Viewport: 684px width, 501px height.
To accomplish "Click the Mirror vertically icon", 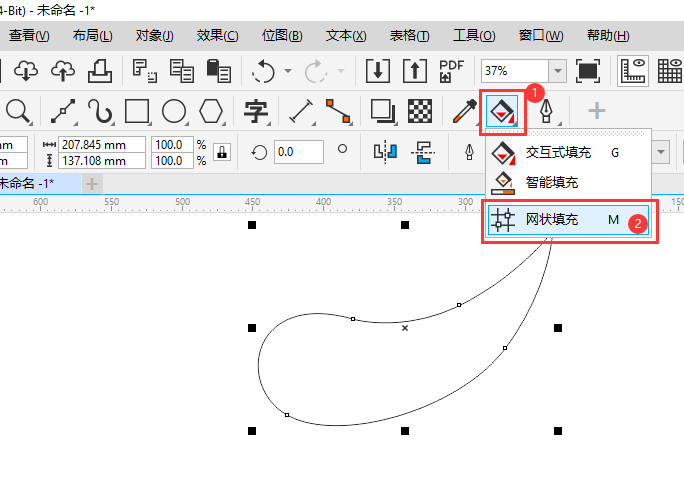I will pos(423,152).
